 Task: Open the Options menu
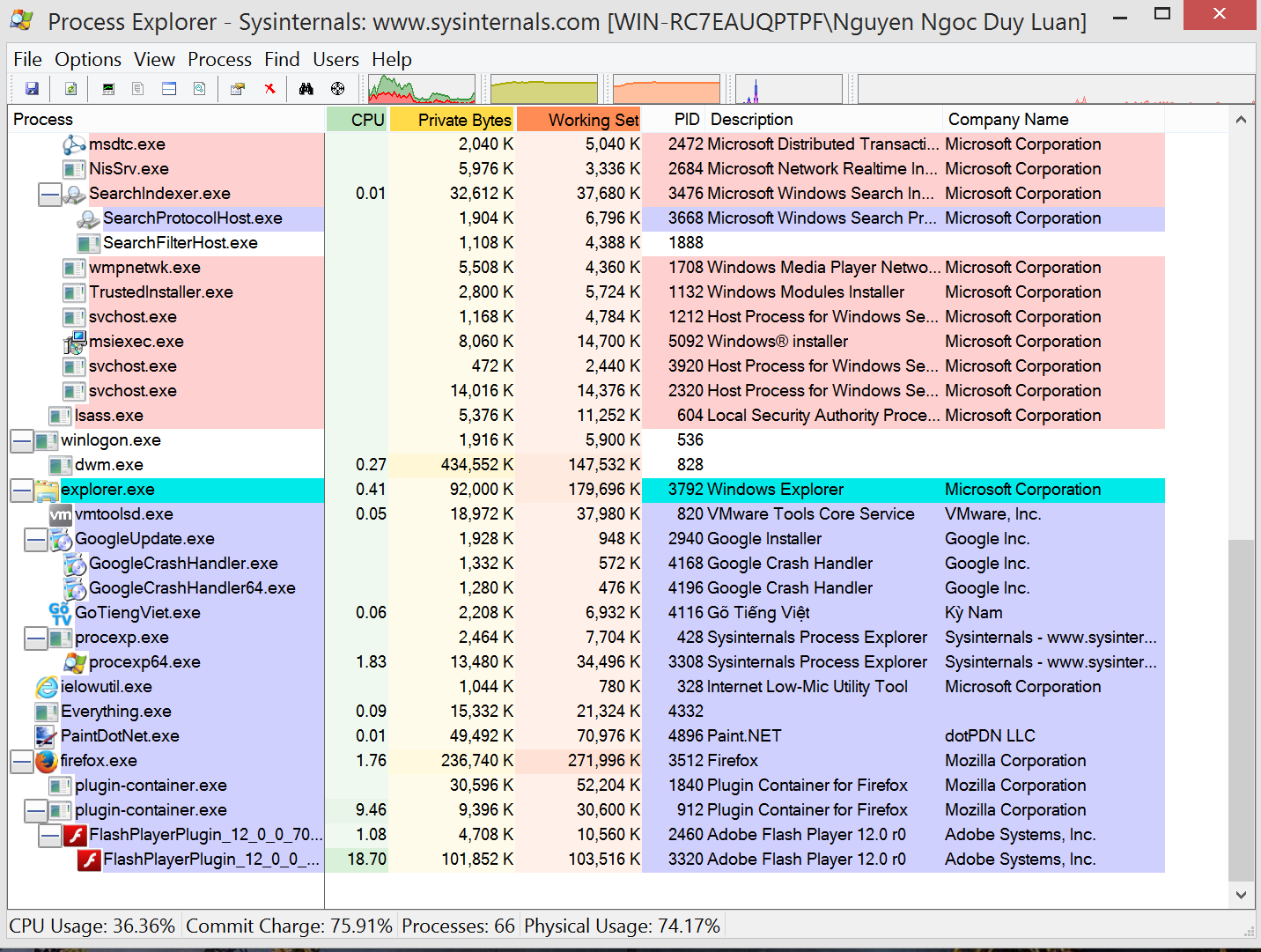coord(88,59)
